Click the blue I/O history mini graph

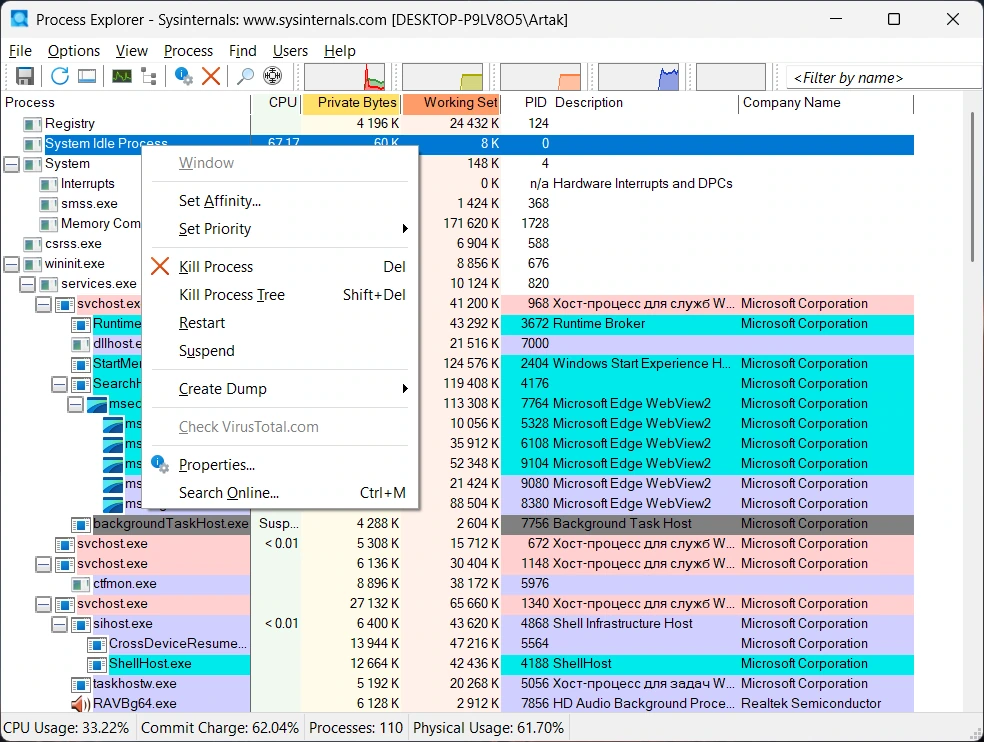click(x=638, y=77)
